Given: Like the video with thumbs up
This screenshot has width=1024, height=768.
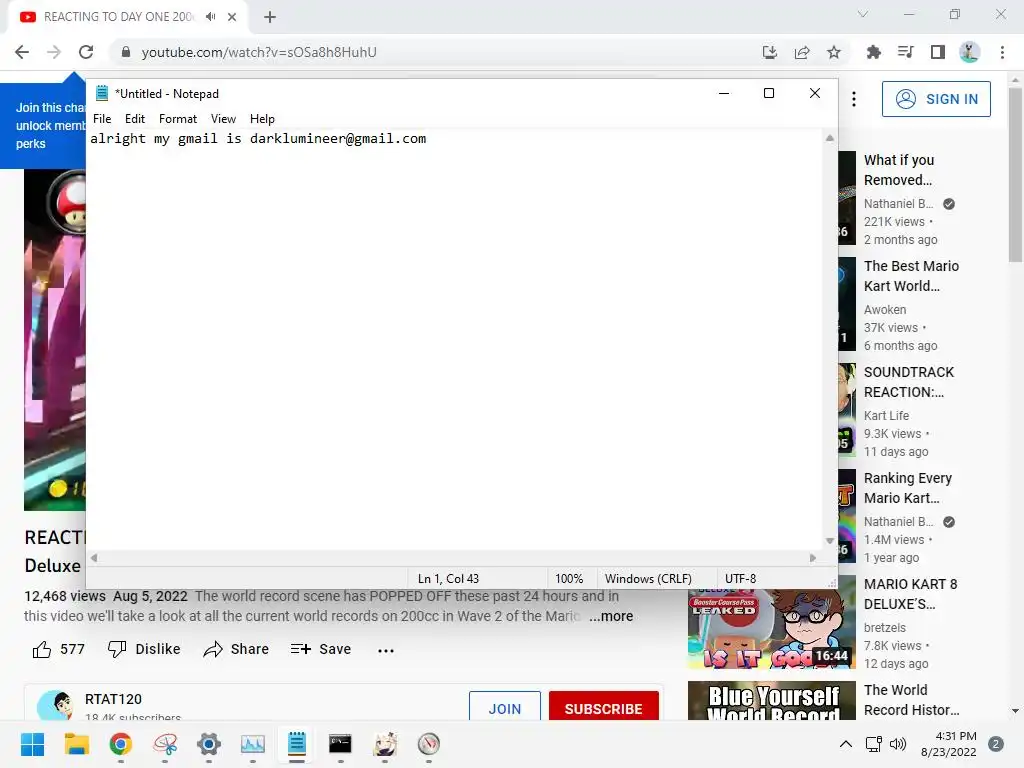Looking at the screenshot, I should [x=42, y=649].
